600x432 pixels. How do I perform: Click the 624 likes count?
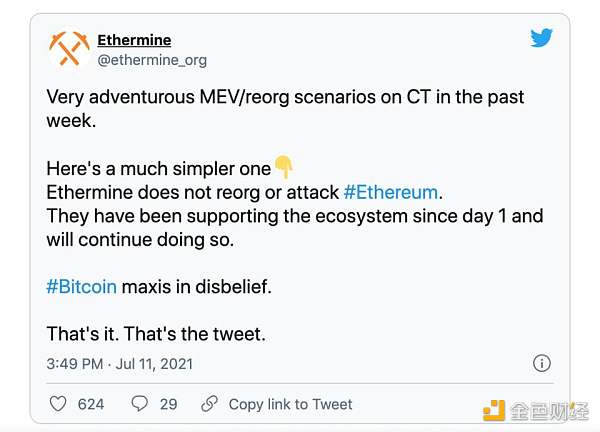tap(91, 404)
